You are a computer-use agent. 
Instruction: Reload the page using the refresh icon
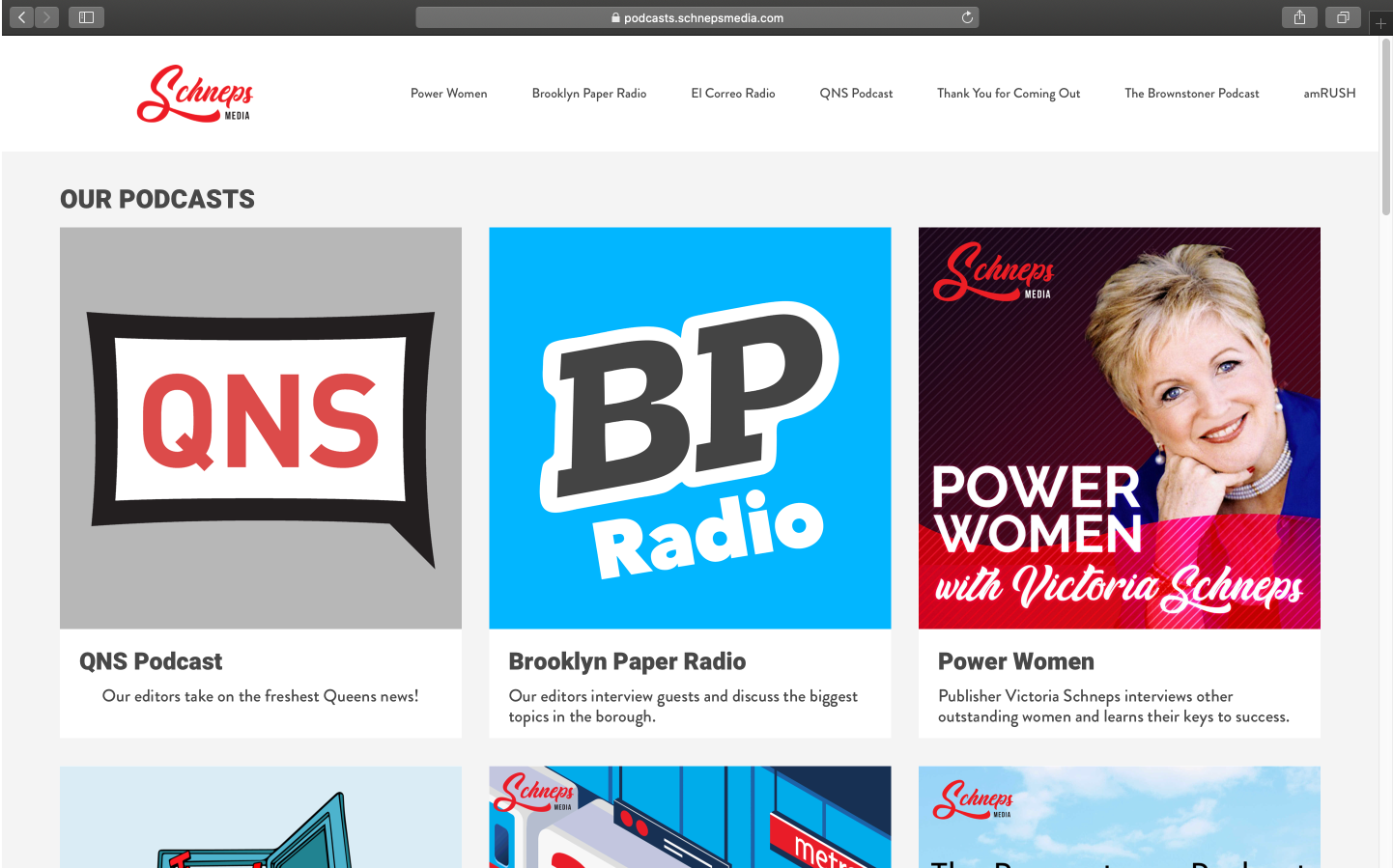[x=967, y=17]
